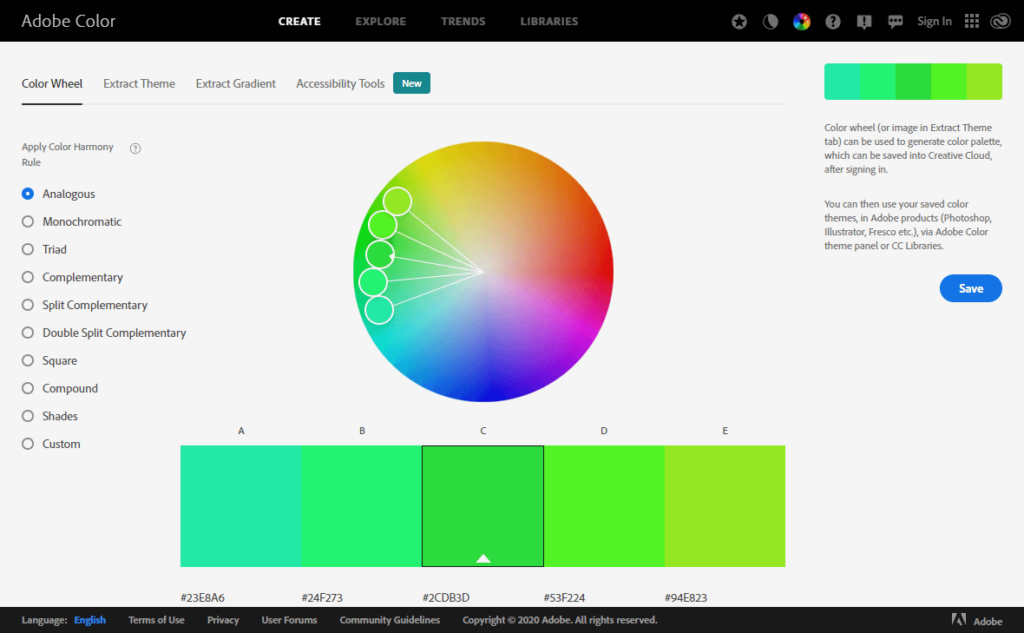Select the Triad harmony rule
The height and width of the screenshot is (633, 1024).
point(27,250)
